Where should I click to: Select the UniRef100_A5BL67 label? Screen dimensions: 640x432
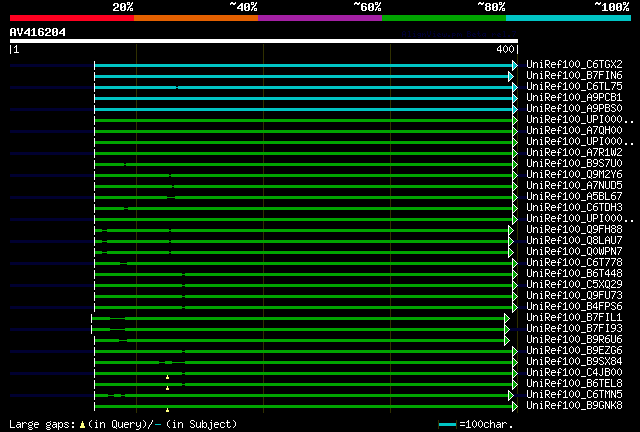click(574, 197)
